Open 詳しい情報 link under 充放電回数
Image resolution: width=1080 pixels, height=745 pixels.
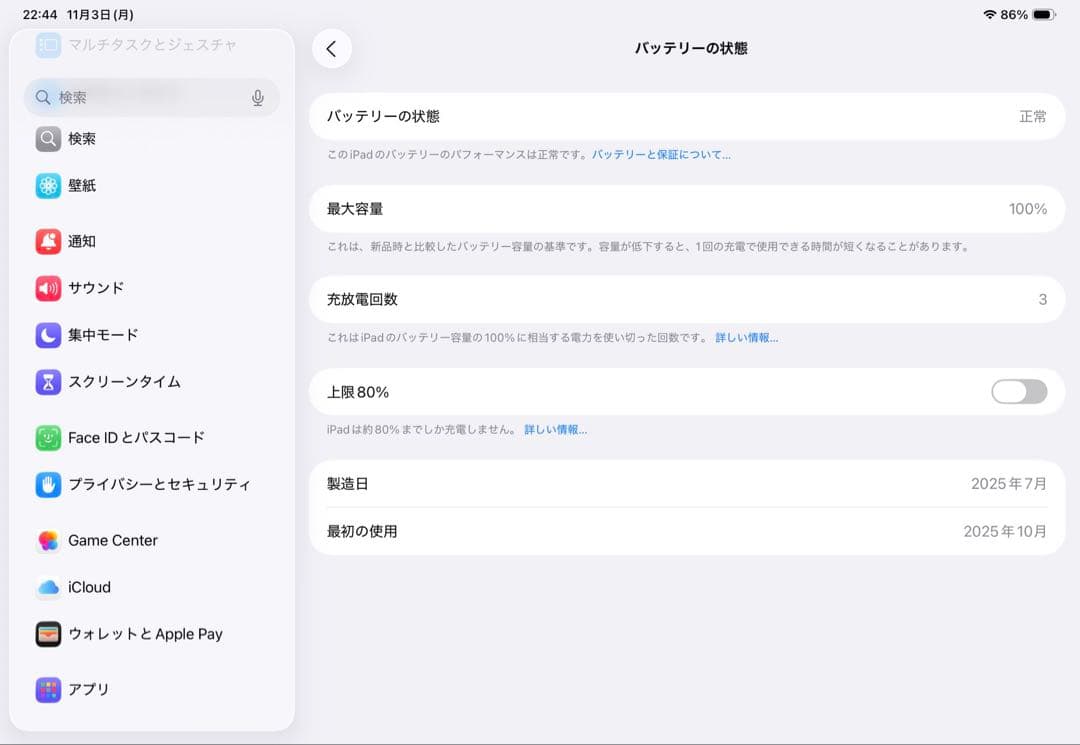click(x=748, y=338)
